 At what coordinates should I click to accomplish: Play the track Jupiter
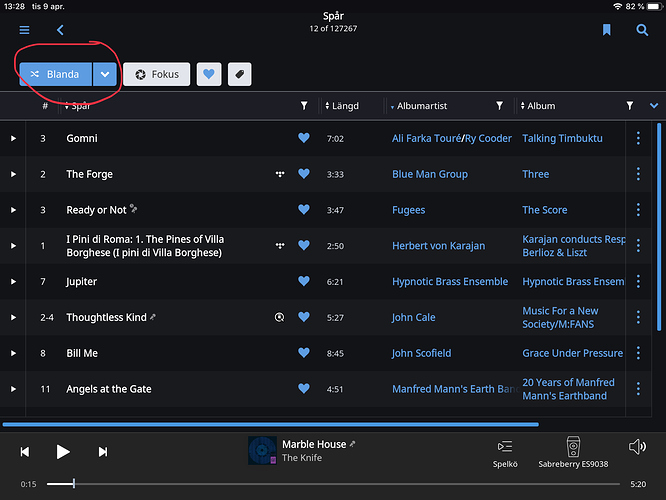pos(13,282)
